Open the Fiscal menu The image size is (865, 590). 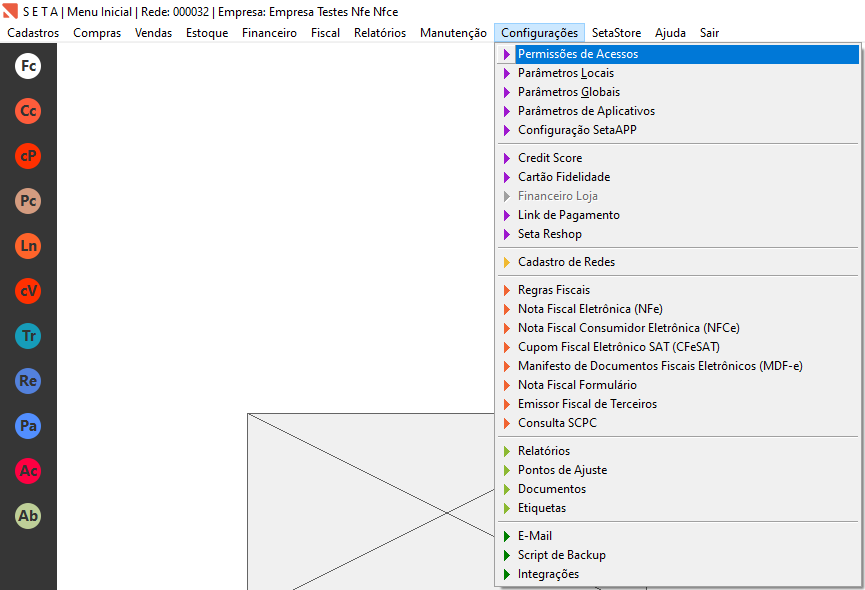click(325, 33)
